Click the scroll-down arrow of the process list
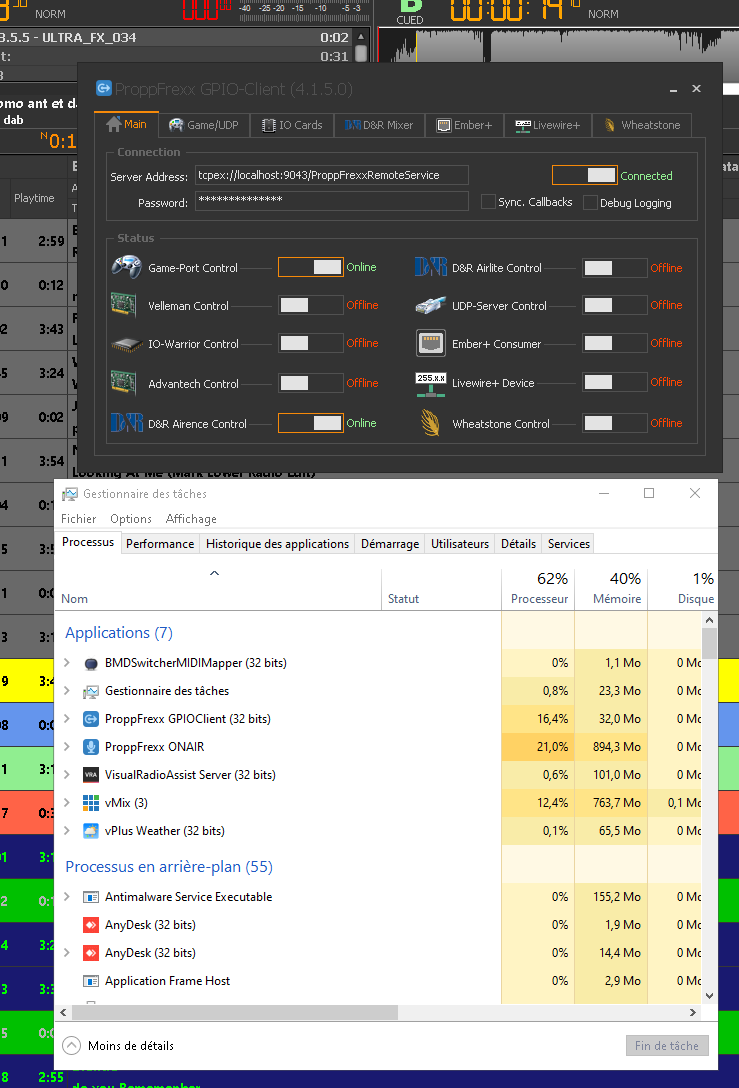739x1088 pixels. tap(709, 996)
